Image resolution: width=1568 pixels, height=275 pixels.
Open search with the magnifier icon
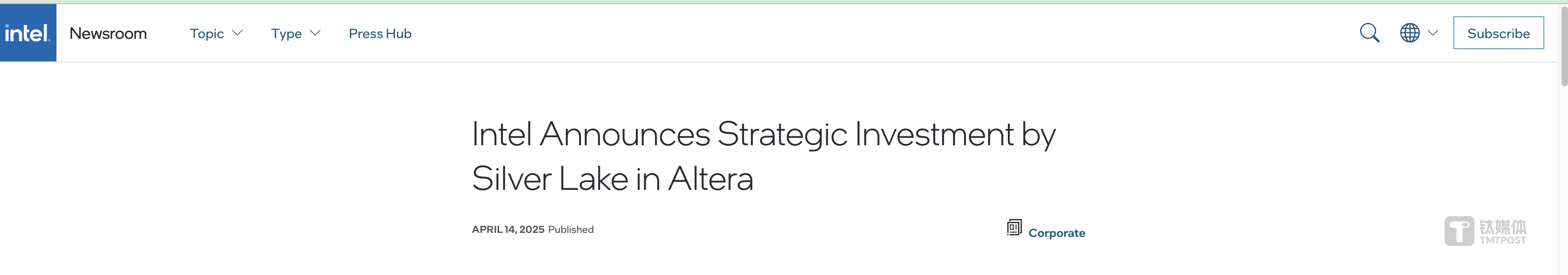[x=1370, y=33]
